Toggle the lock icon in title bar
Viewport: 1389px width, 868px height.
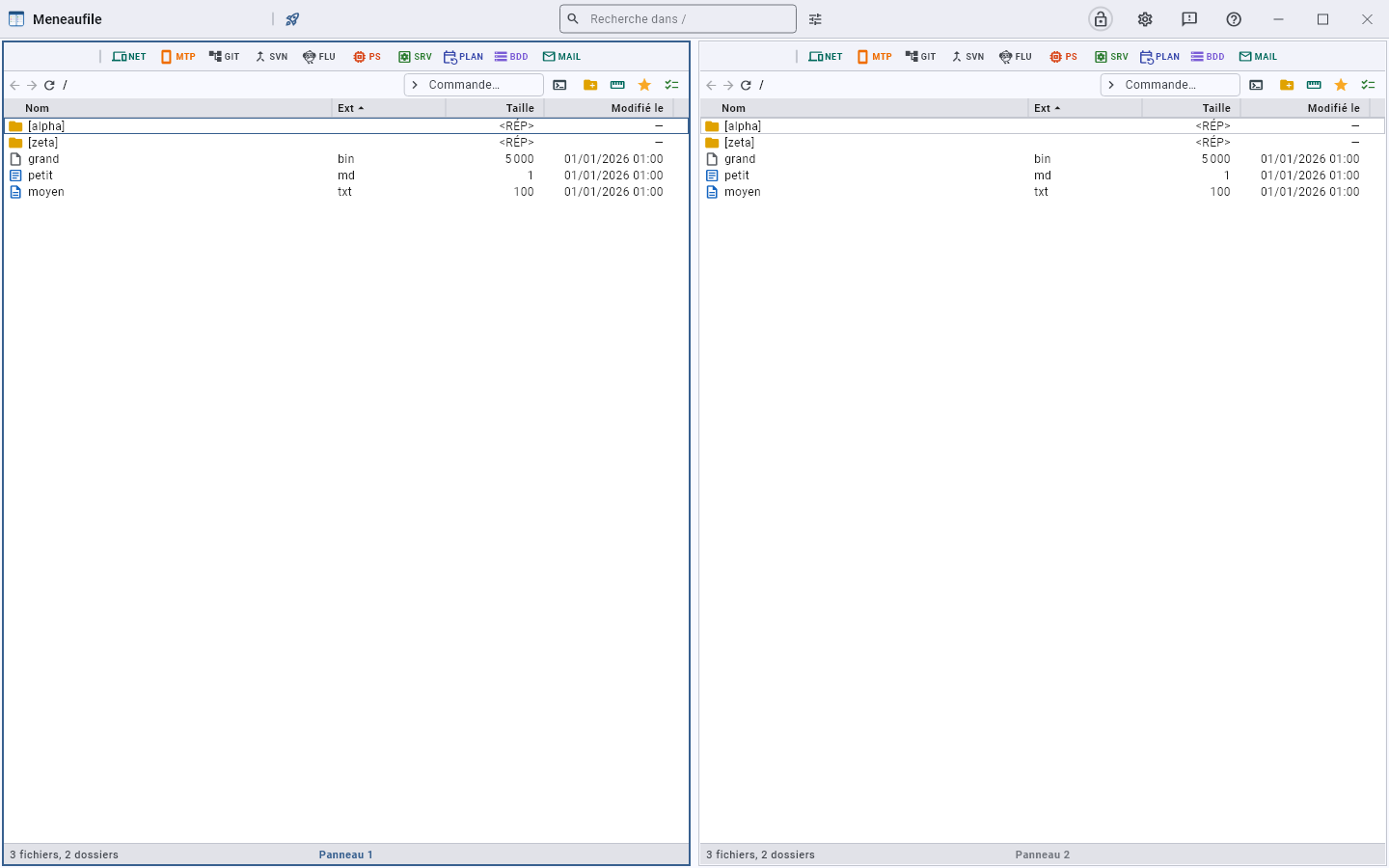click(x=1101, y=19)
